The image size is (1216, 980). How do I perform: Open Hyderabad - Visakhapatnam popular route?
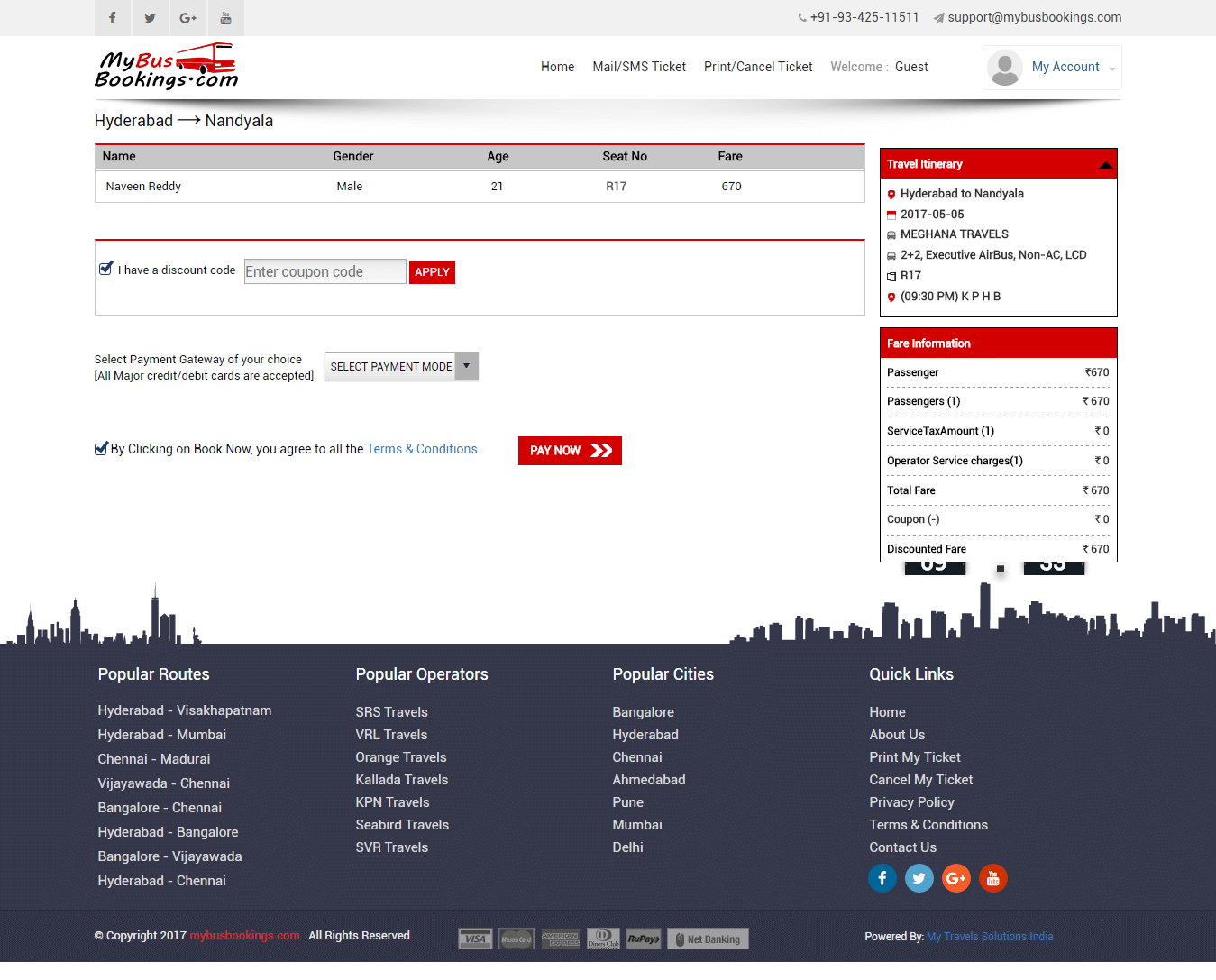click(x=185, y=710)
